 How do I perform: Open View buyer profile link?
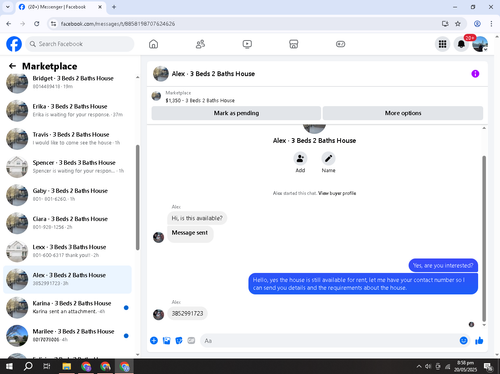(x=337, y=193)
